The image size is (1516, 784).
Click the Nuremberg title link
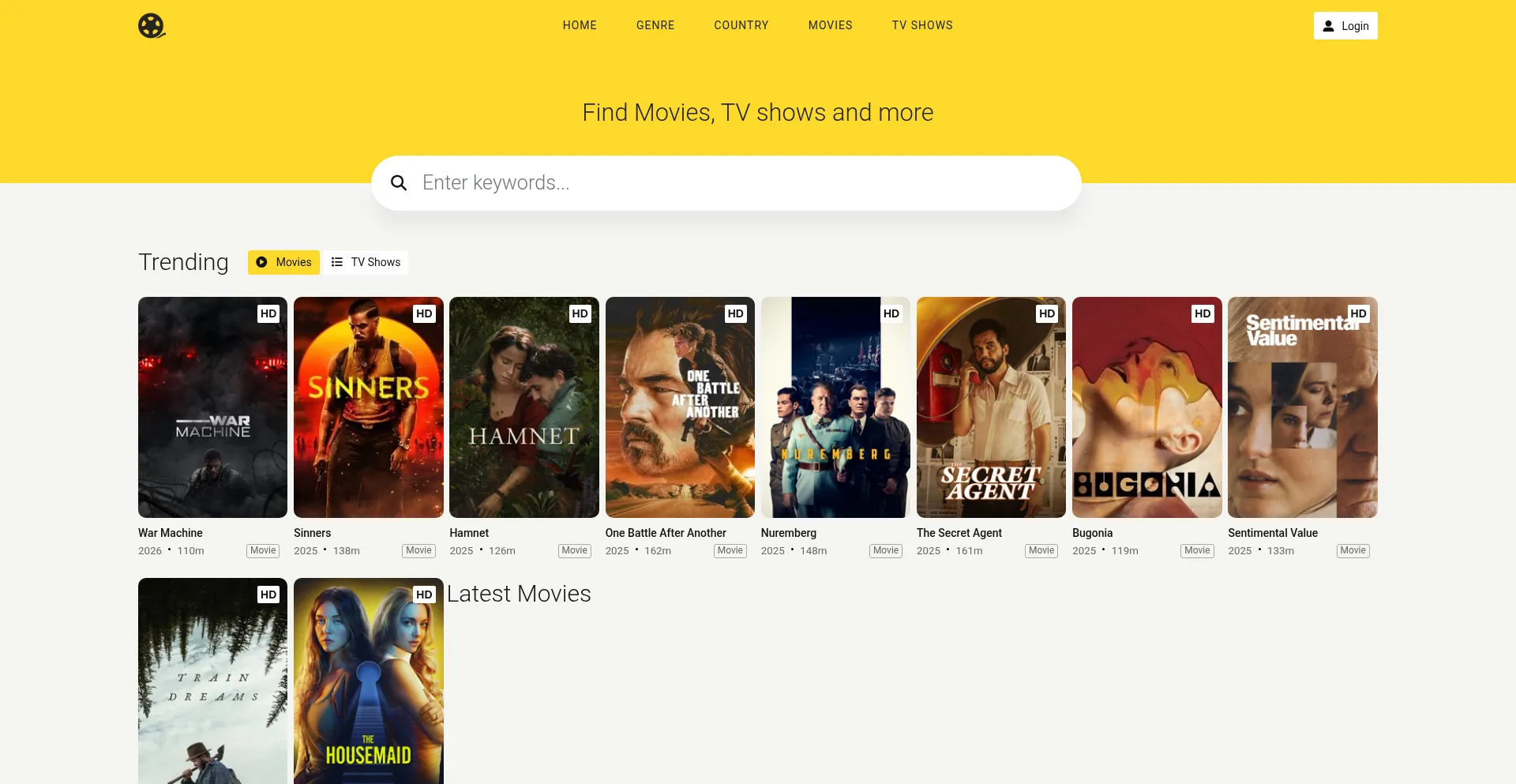click(789, 533)
